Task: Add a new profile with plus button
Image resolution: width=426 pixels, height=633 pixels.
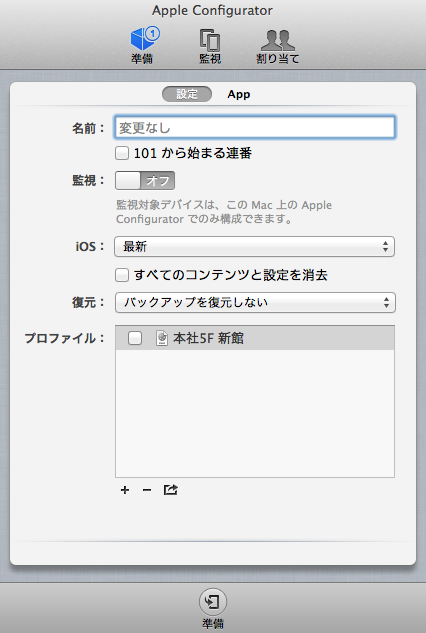Action: pyautogui.click(x=125, y=490)
